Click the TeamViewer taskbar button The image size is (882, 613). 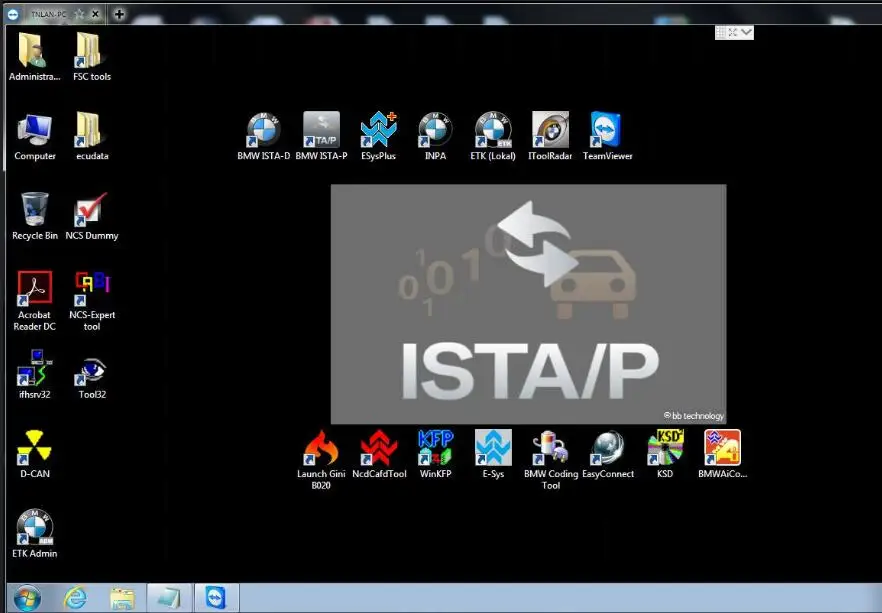point(216,597)
